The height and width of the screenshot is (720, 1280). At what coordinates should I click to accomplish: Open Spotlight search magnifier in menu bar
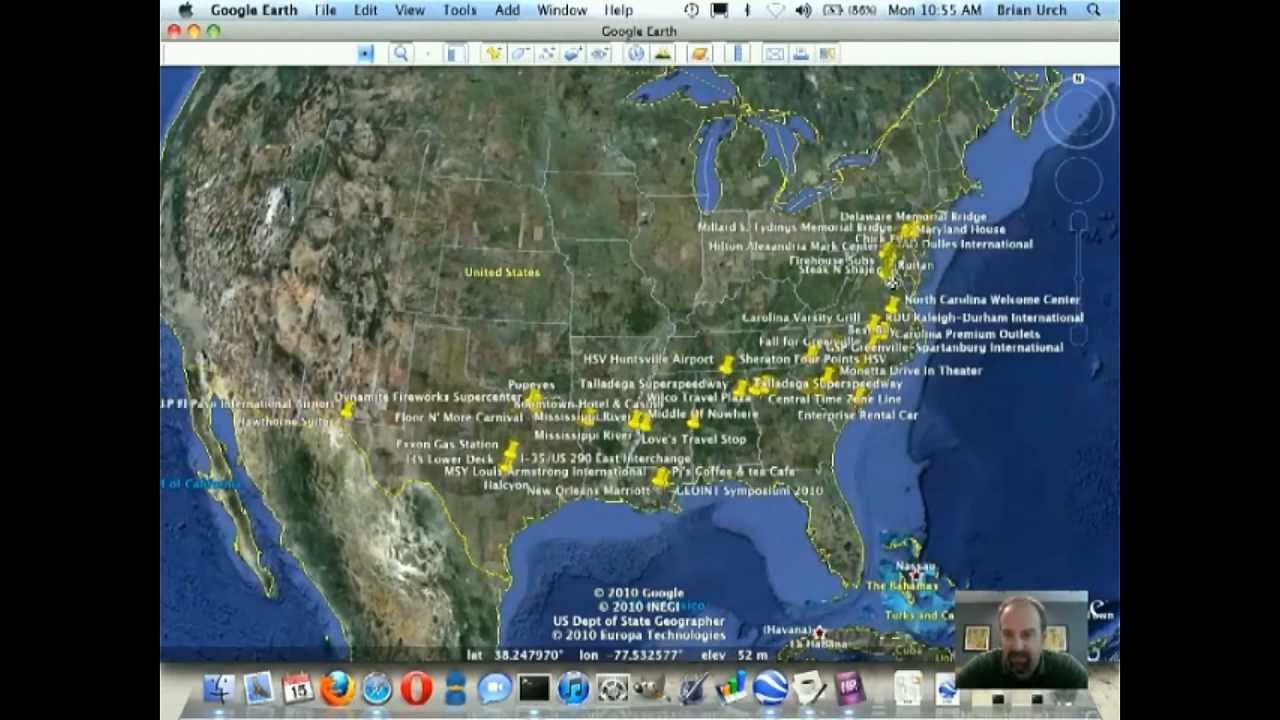(x=1094, y=10)
